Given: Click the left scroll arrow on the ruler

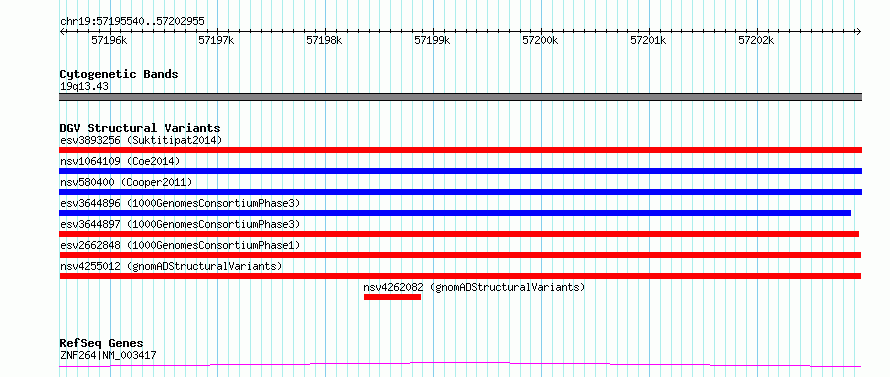Looking at the screenshot, I should 62,32.
